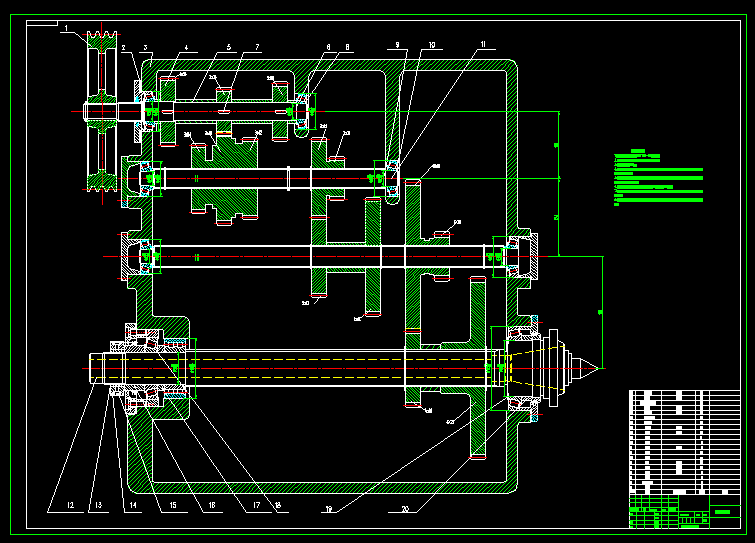Select part callout number 20
The image size is (755, 543).
click(405, 509)
